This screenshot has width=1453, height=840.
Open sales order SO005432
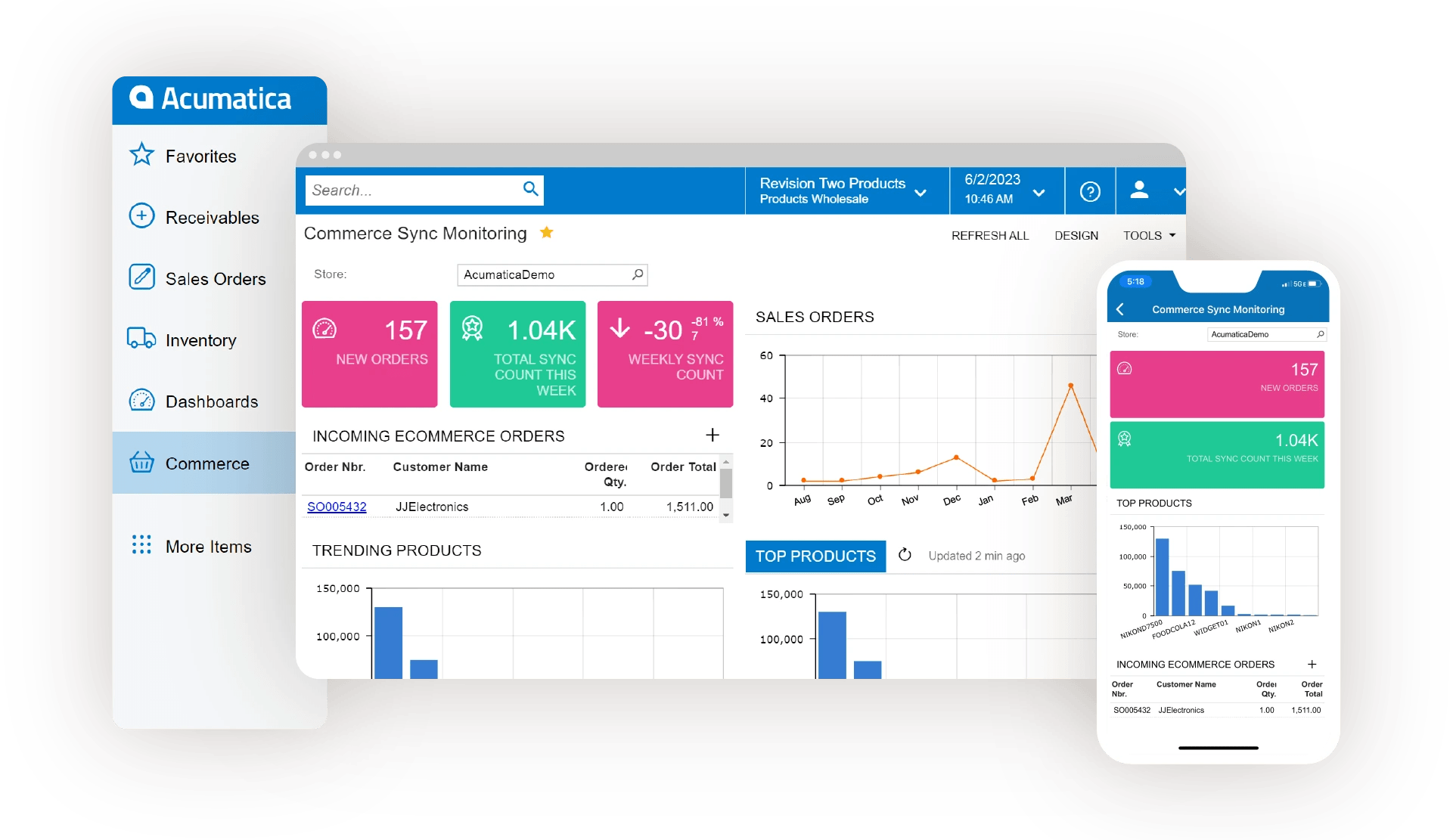[x=337, y=507]
